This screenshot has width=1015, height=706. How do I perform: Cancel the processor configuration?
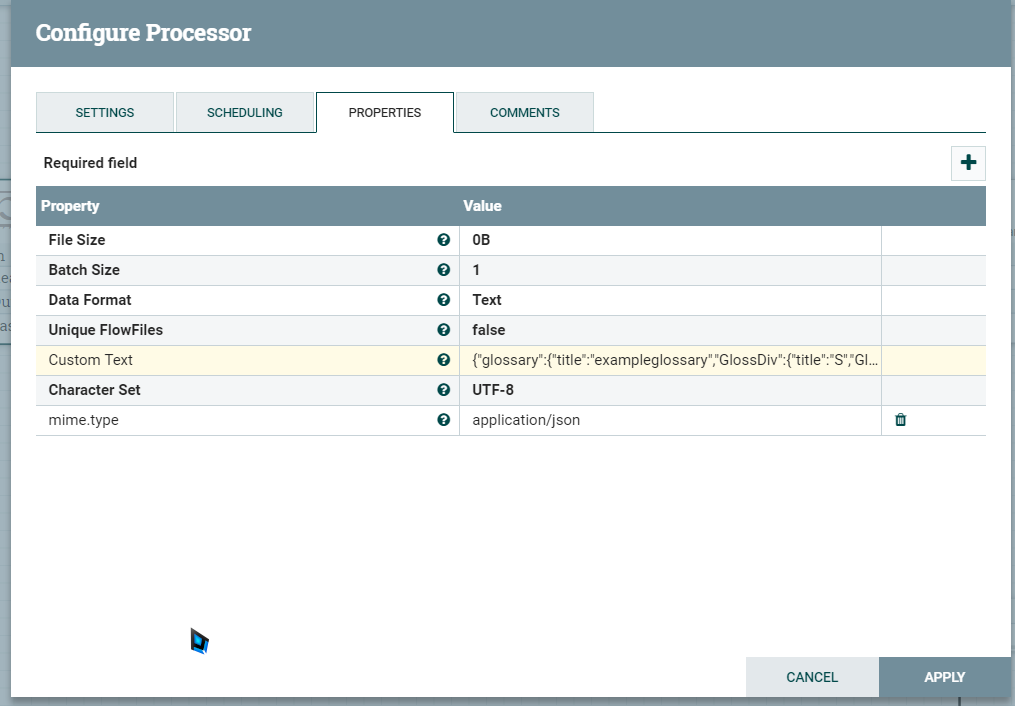(x=812, y=677)
